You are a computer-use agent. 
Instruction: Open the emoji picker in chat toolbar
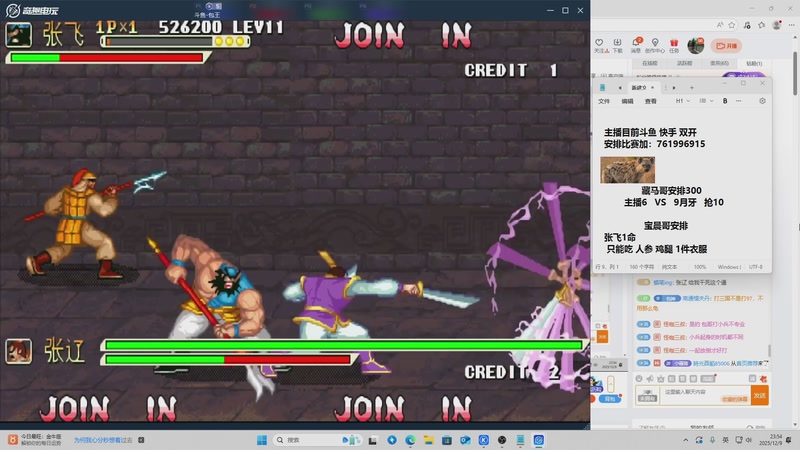[639, 379]
